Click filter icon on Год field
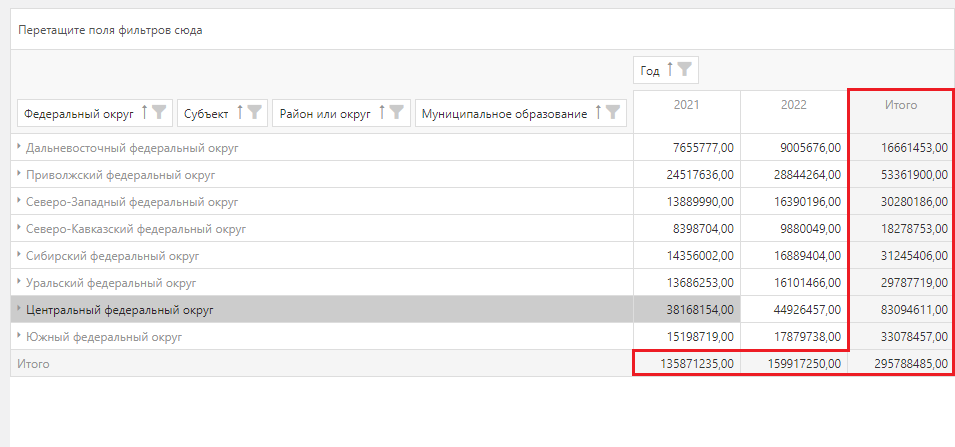This screenshot has width=955, height=447. click(684, 70)
